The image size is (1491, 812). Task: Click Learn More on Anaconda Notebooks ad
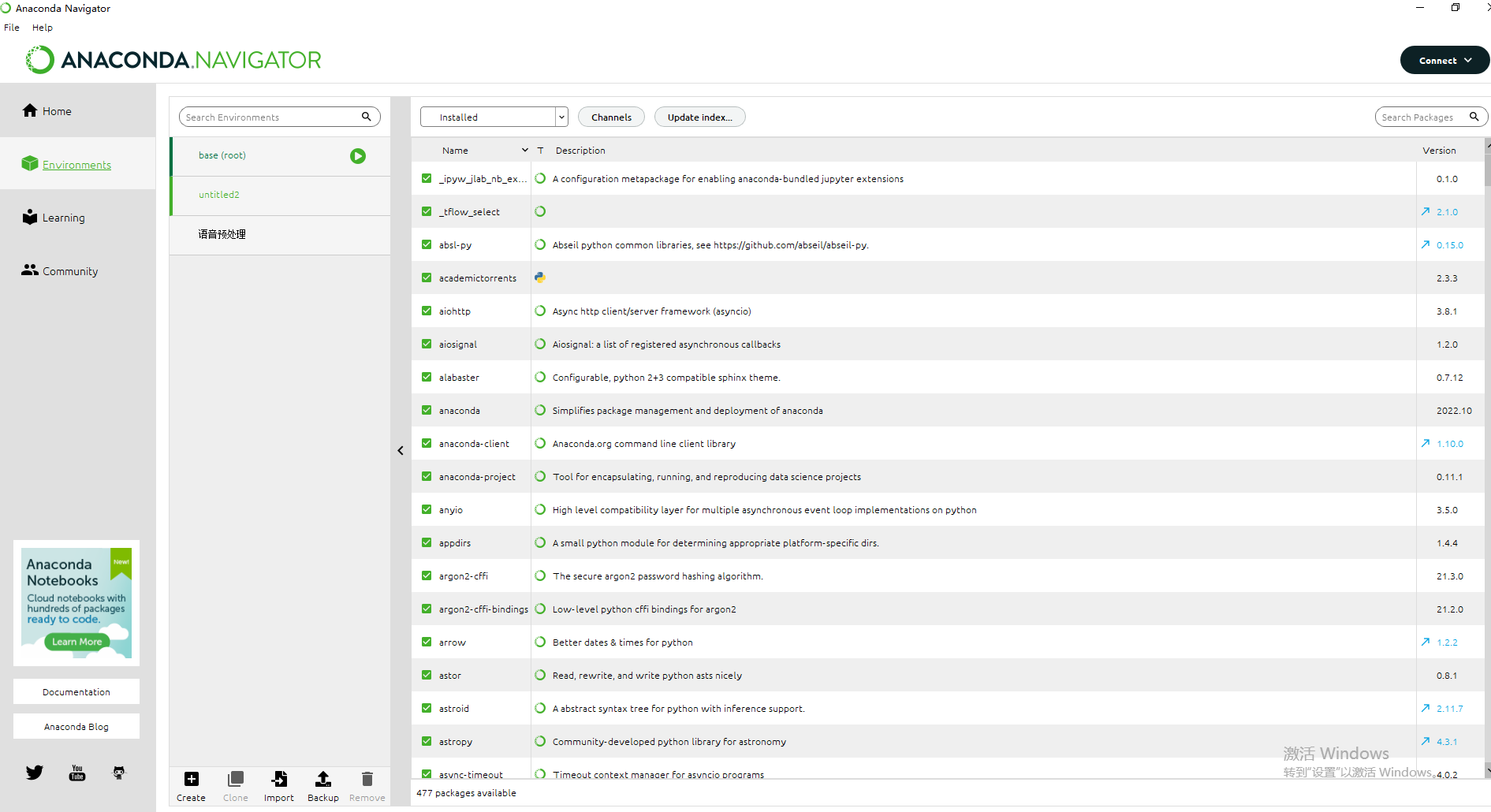pos(76,642)
